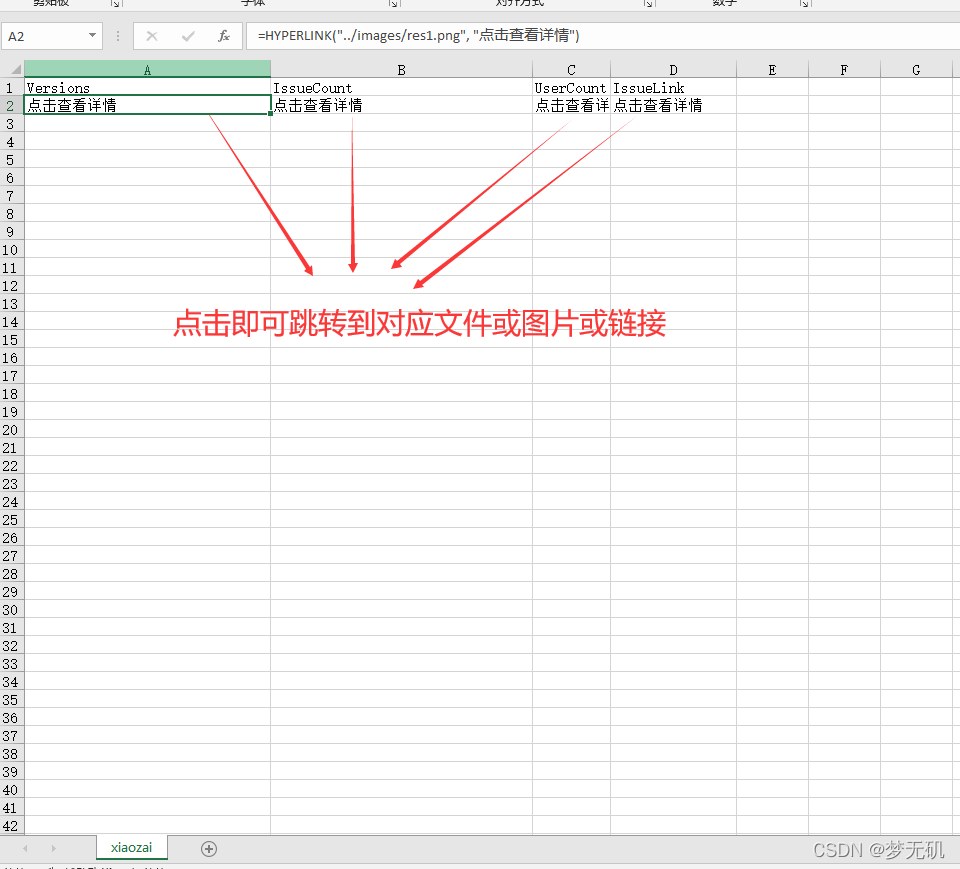Image resolution: width=960 pixels, height=869 pixels.
Task: Select column A header
Action: click(148, 69)
